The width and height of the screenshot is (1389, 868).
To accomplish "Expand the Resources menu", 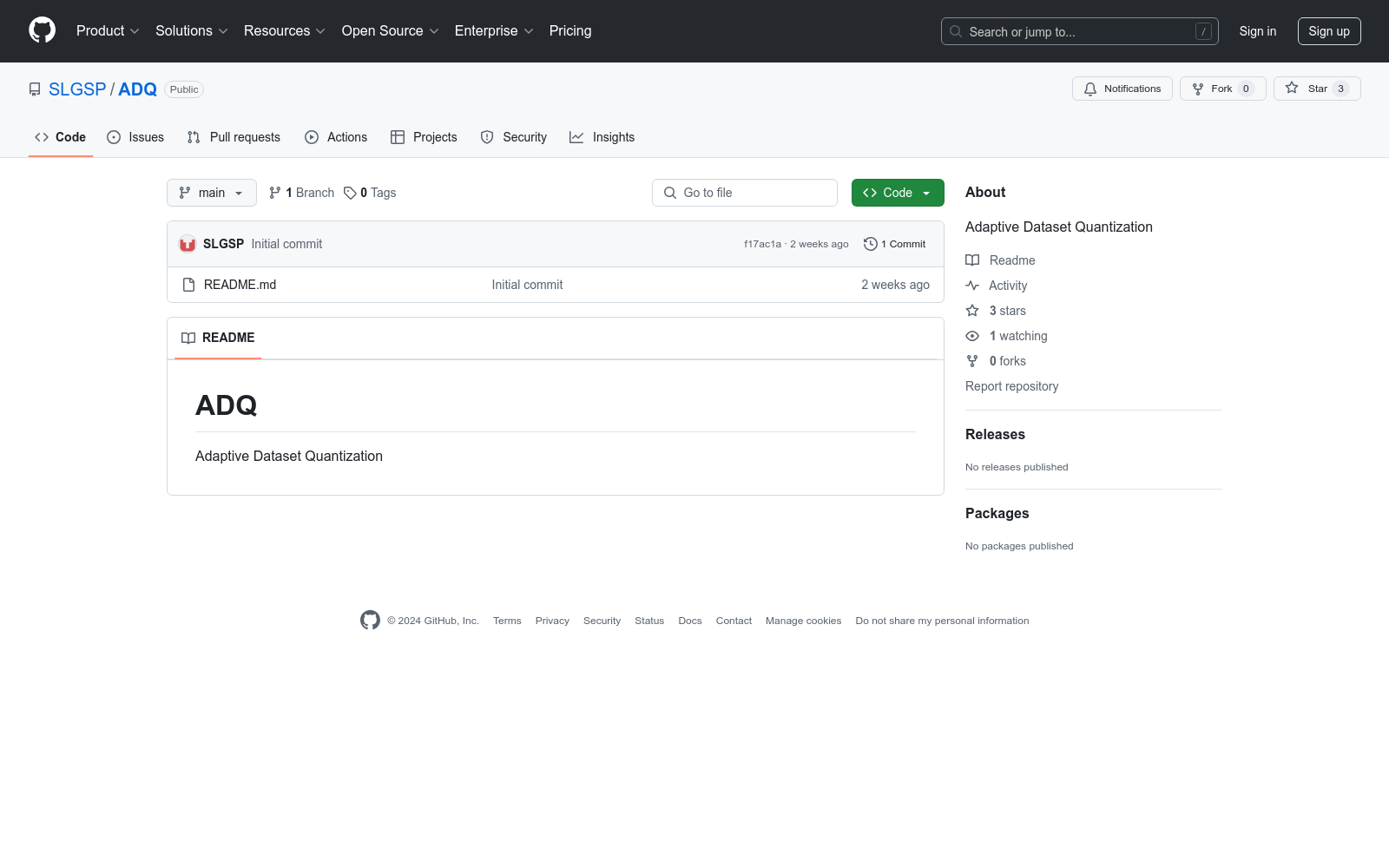I will point(285,30).
